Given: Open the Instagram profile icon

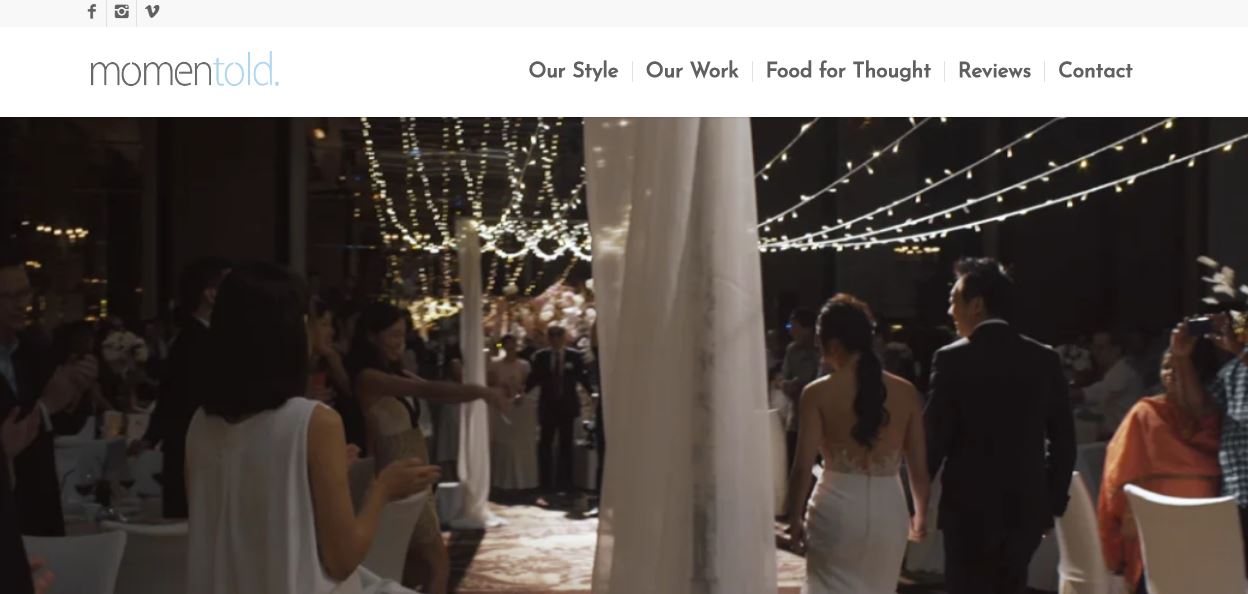Looking at the screenshot, I should click(122, 12).
